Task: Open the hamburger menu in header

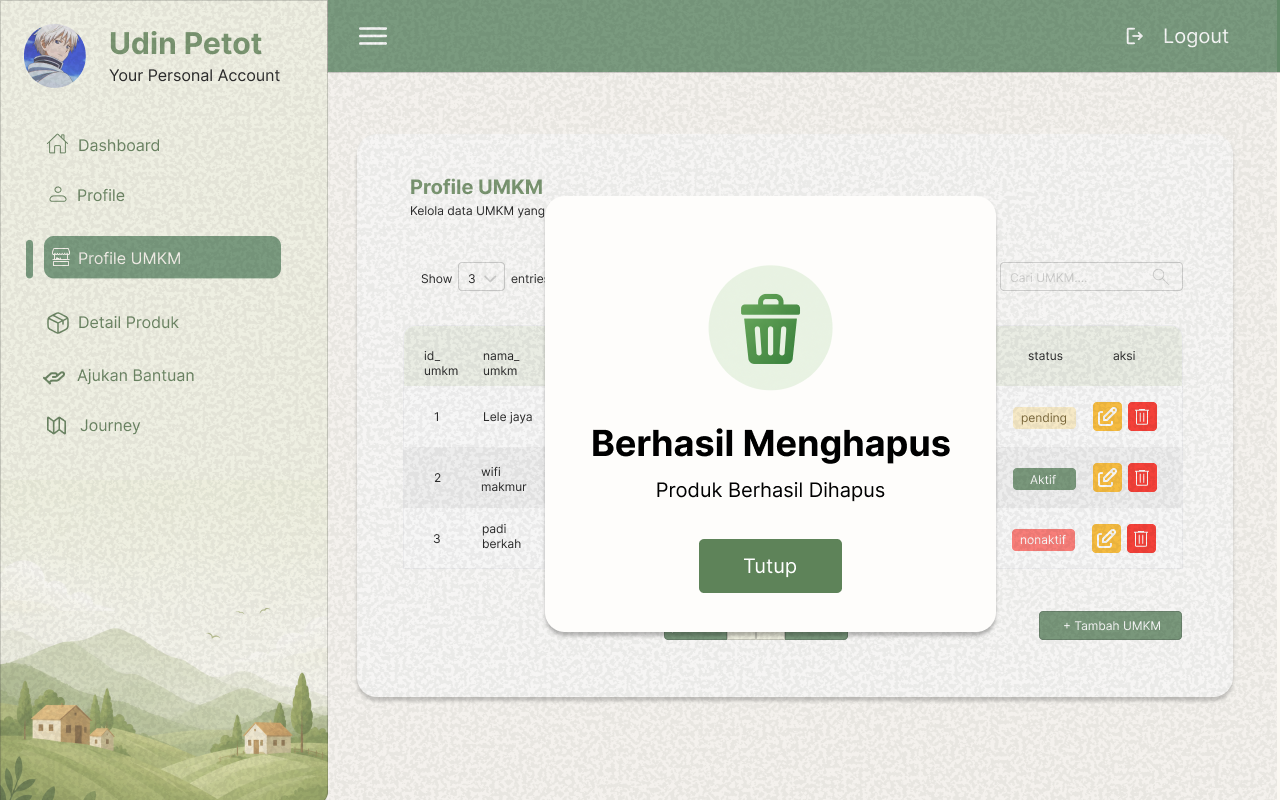Action: (x=373, y=36)
